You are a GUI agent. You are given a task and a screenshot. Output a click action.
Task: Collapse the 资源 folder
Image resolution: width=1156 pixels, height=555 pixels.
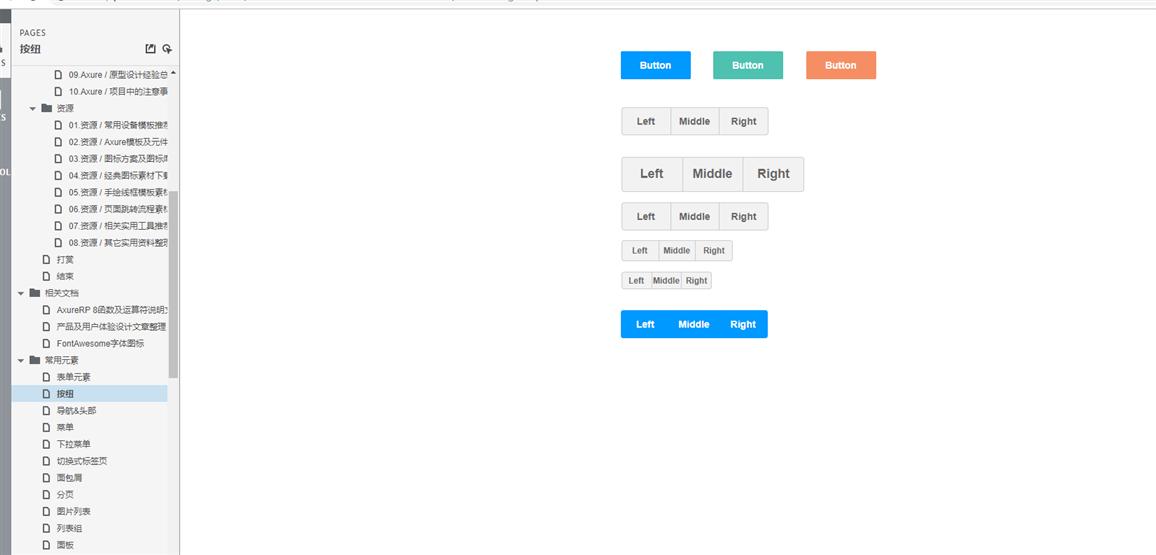tap(33, 108)
